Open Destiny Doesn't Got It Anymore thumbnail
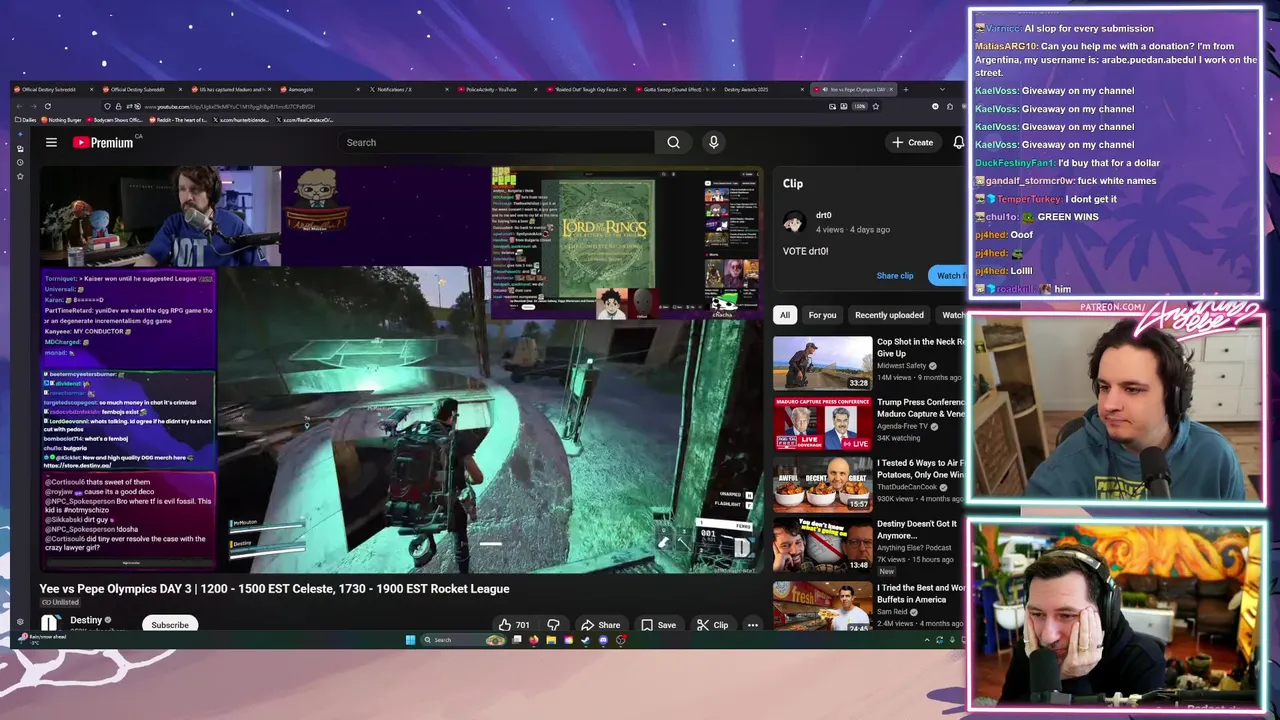1280x720 pixels. (822, 545)
